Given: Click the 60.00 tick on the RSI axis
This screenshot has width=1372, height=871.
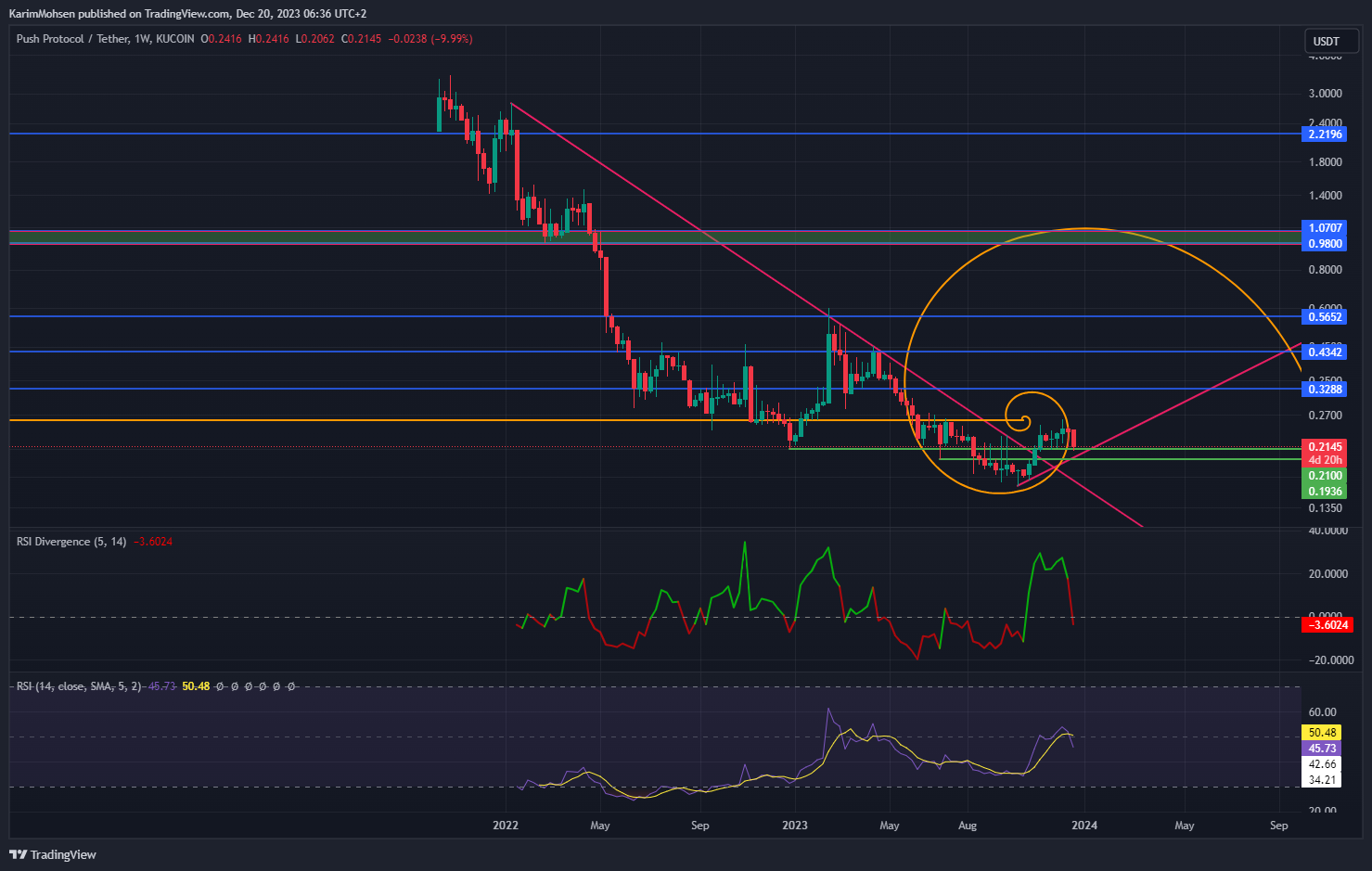Looking at the screenshot, I should (1322, 712).
